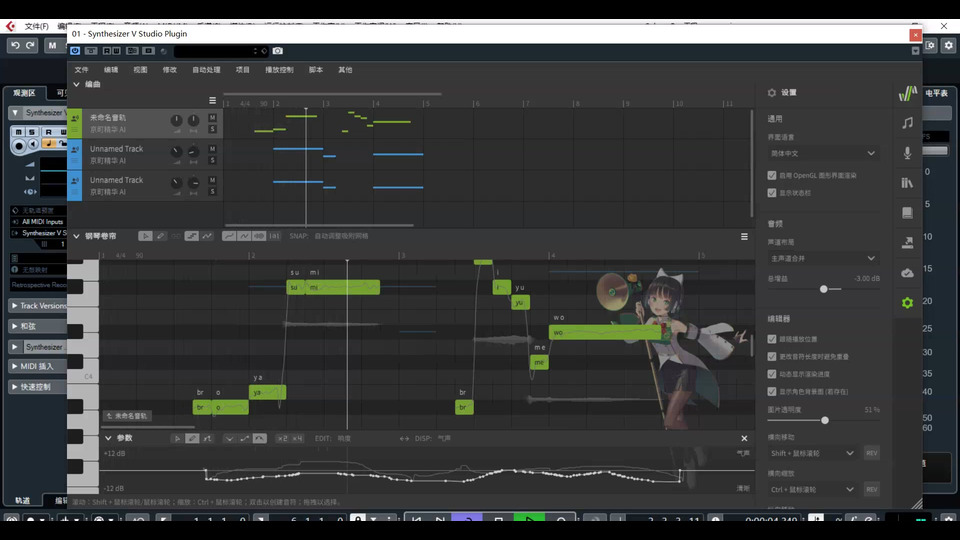Uncheck 启用 OpenGL 图形界面渲染 checkbox

click(x=771, y=175)
